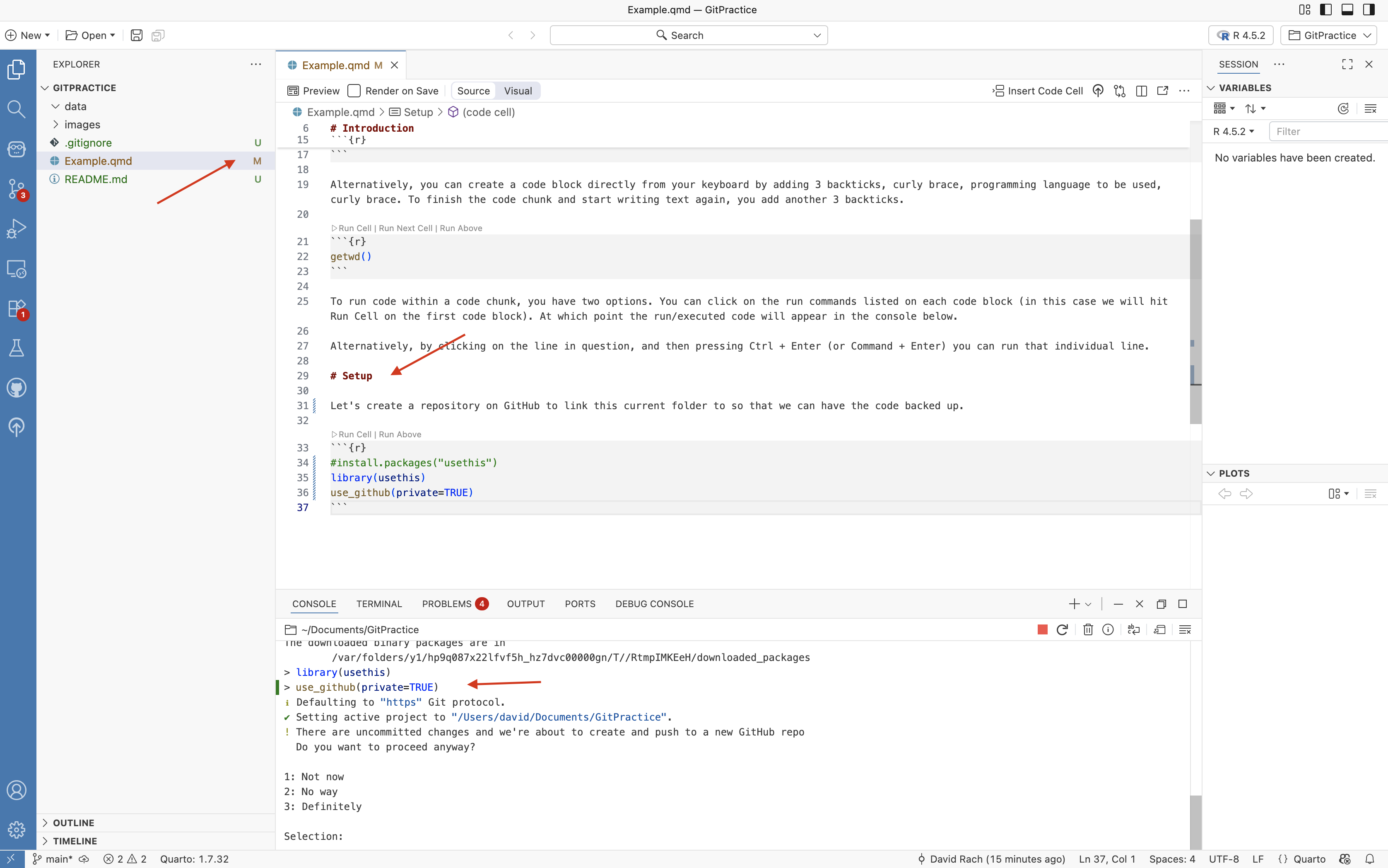This screenshot has width=1388, height=868.
Task: Click Save icon in top toolbar
Action: 136,36
